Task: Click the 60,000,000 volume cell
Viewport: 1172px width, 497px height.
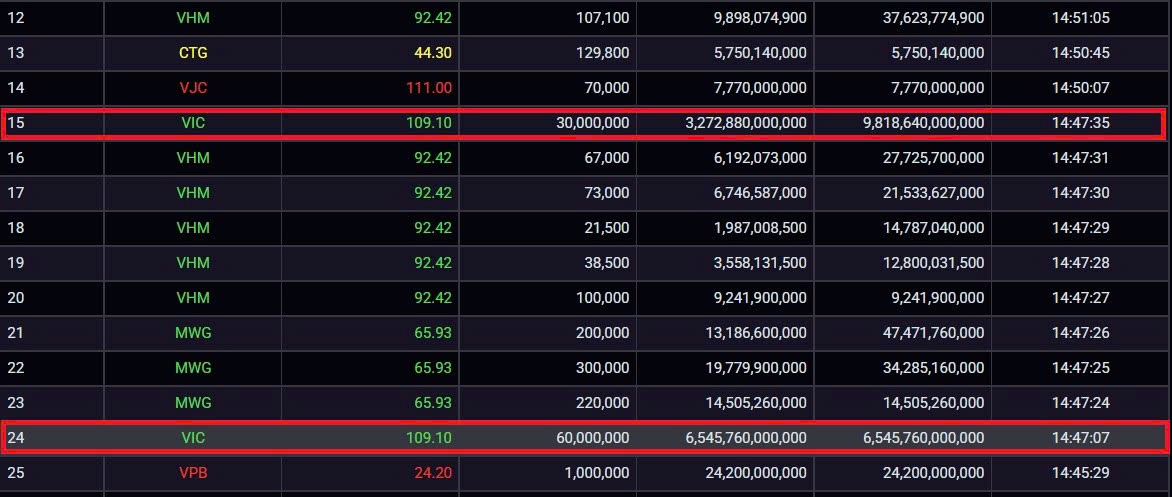Action: (x=592, y=438)
